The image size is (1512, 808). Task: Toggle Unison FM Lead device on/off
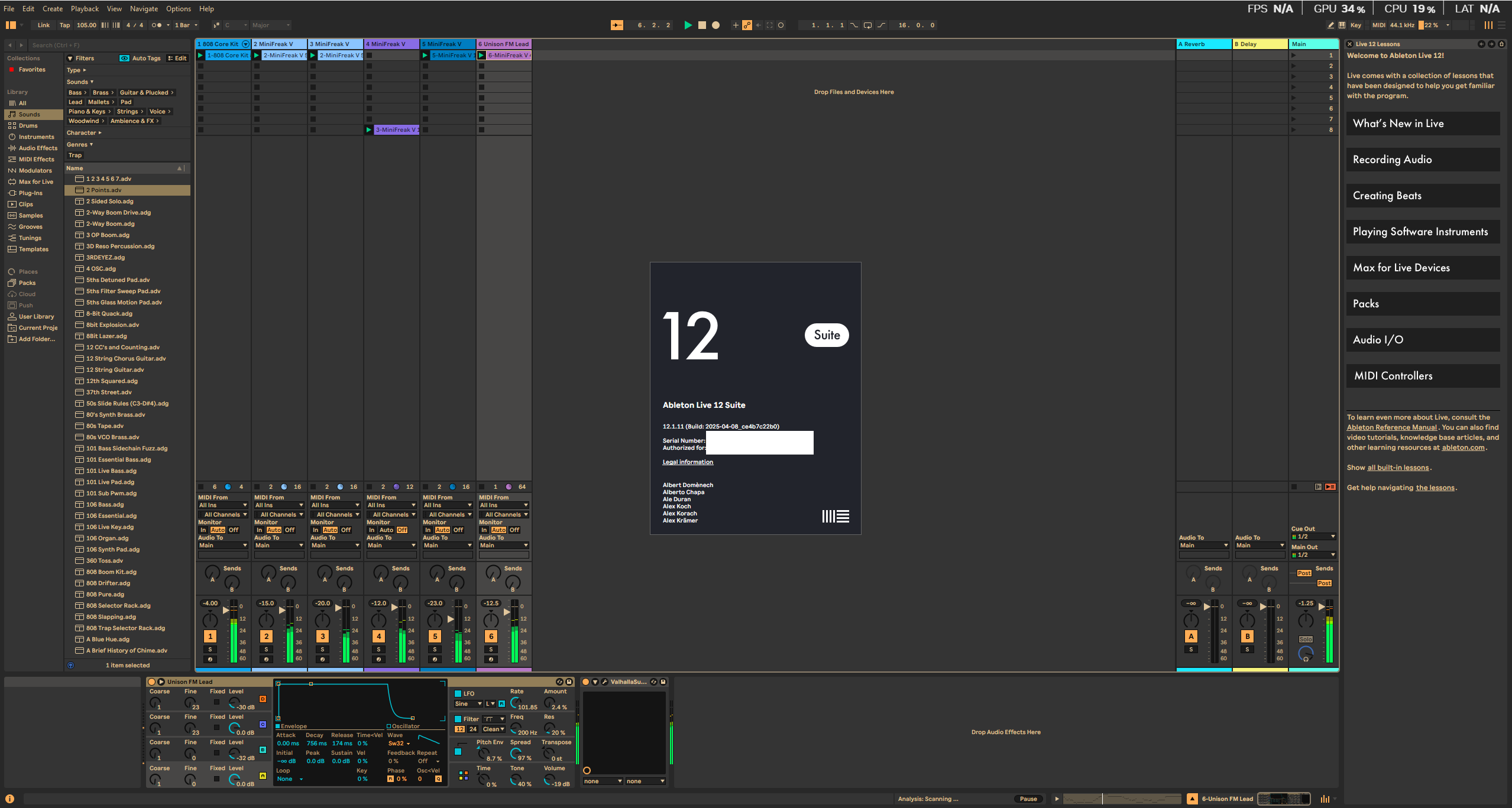(x=151, y=682)
